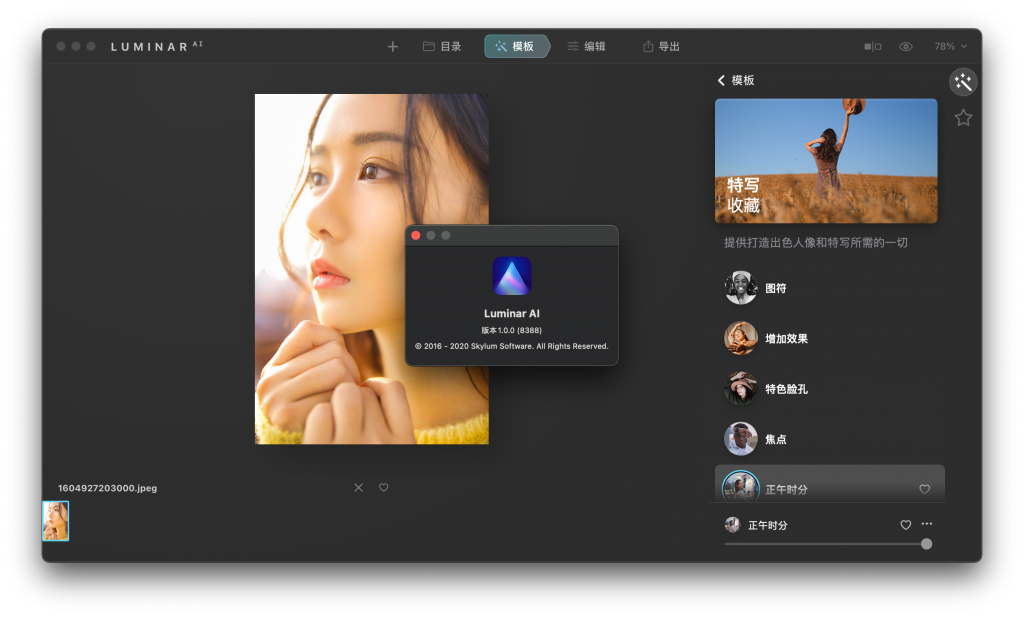
Task: Click version text 版本1.0.0 (8388)
Action: click(x=511, y=330)
